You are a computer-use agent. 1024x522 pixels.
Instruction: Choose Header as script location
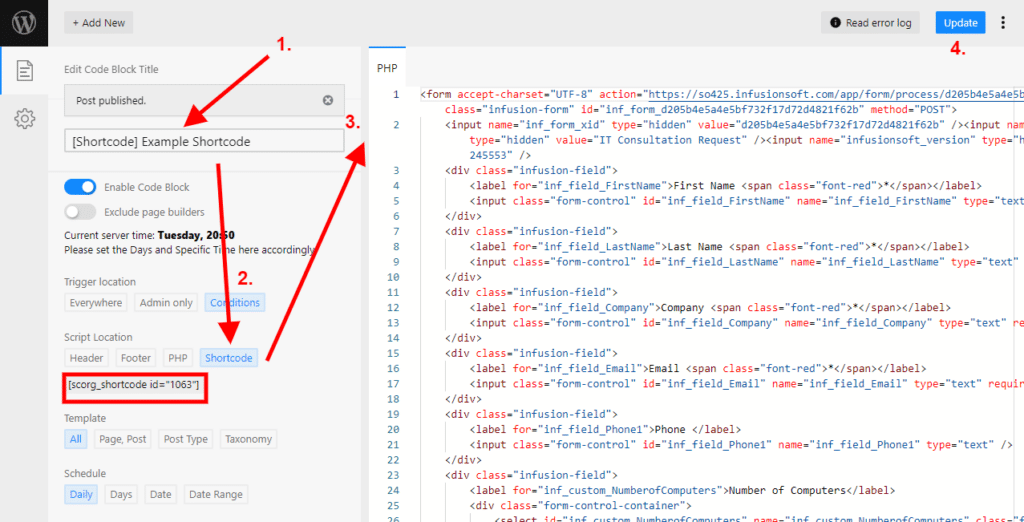point(87,358)
